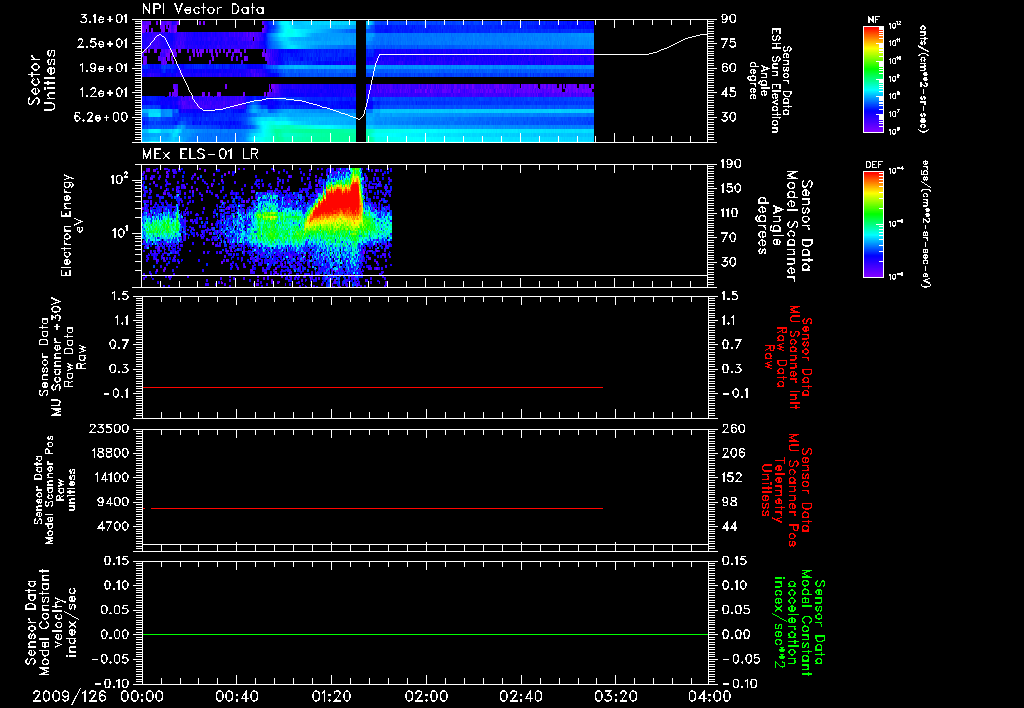Viewport: 1024px width, 708px height.
Task: Select the '00:00' time axis label
Action: 142,696
